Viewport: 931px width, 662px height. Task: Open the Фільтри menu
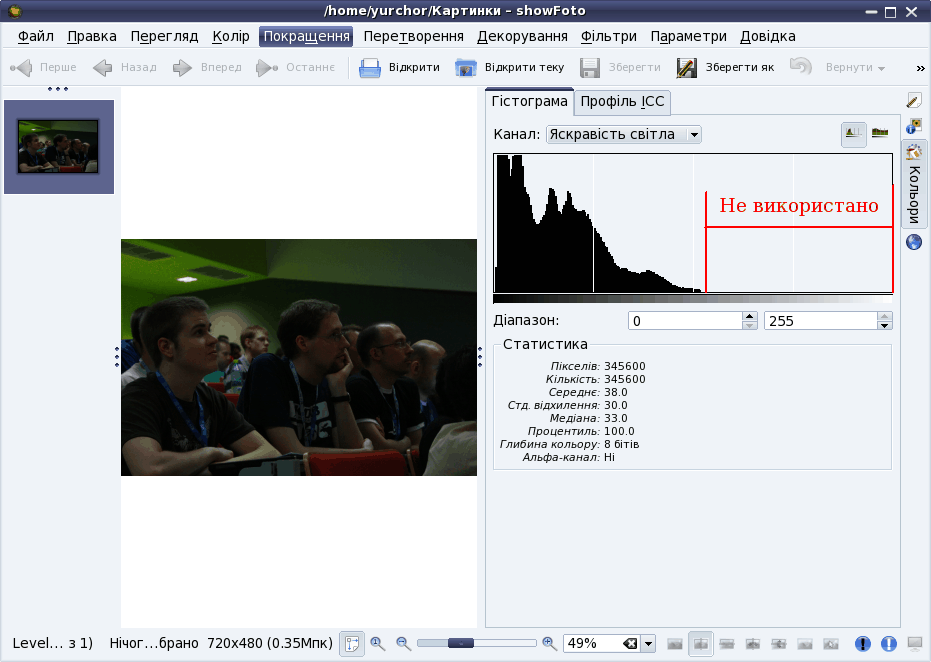point(608,36)
